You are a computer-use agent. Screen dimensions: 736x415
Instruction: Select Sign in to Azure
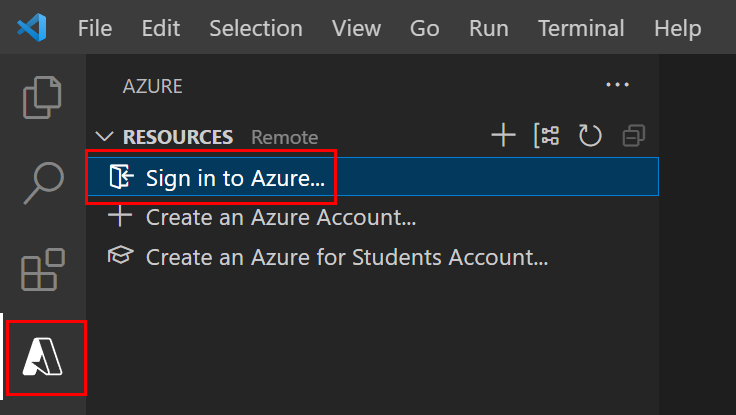click(x=235, y=178)
